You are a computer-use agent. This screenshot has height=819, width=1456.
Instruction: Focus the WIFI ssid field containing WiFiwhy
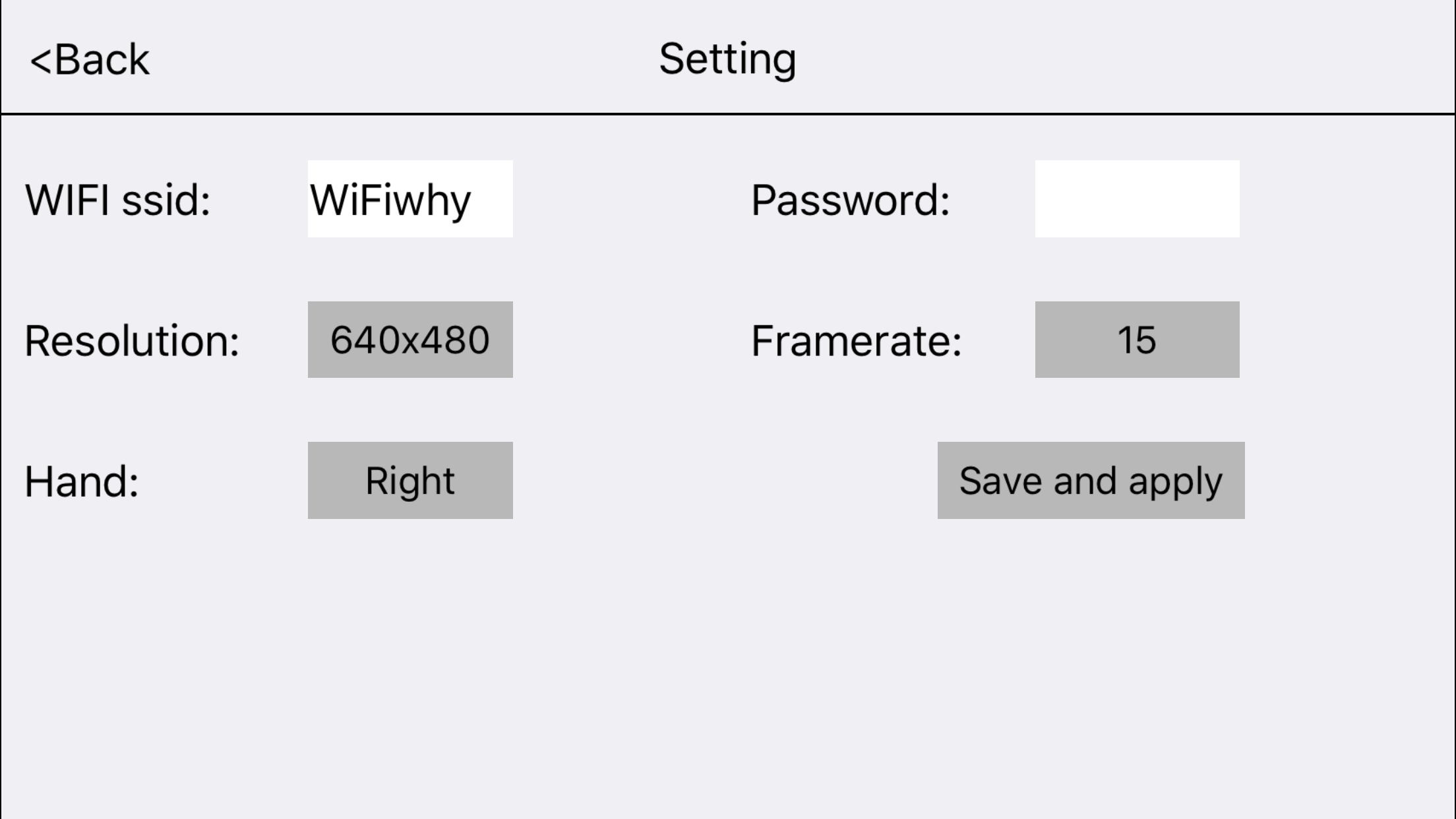click(x=410, y=198)
